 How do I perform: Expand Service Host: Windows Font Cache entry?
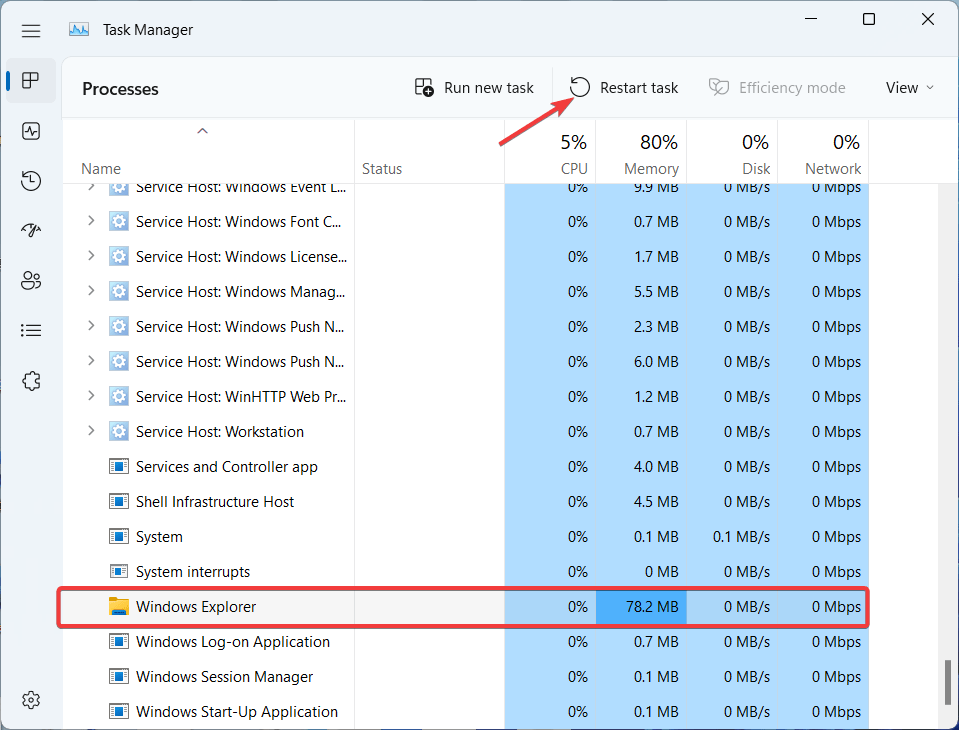pos(90,221)
